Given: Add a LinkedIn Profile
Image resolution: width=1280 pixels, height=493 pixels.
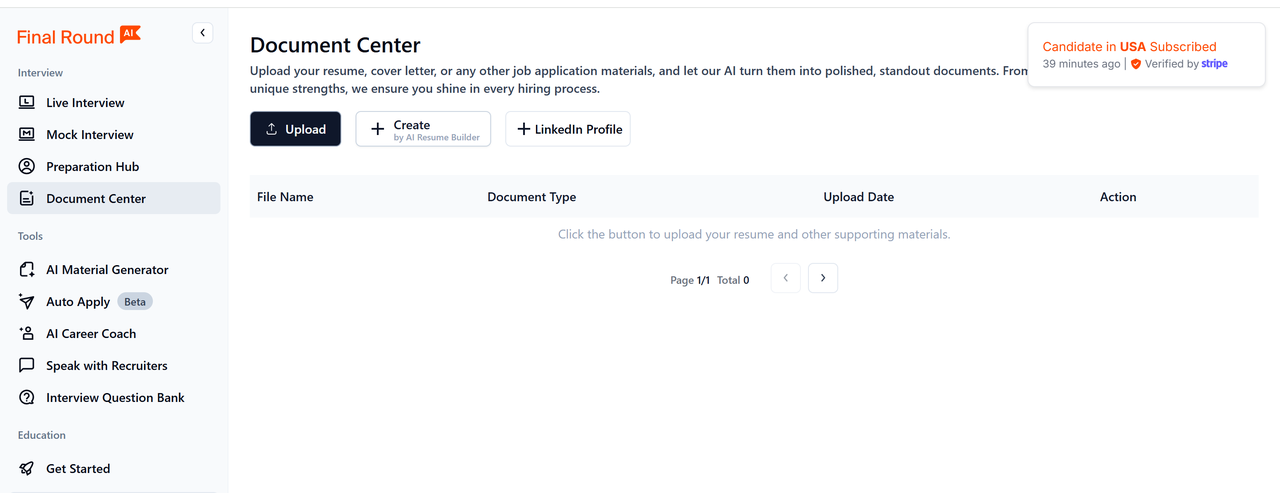Looking at the screenshot, I should [568, 129].
